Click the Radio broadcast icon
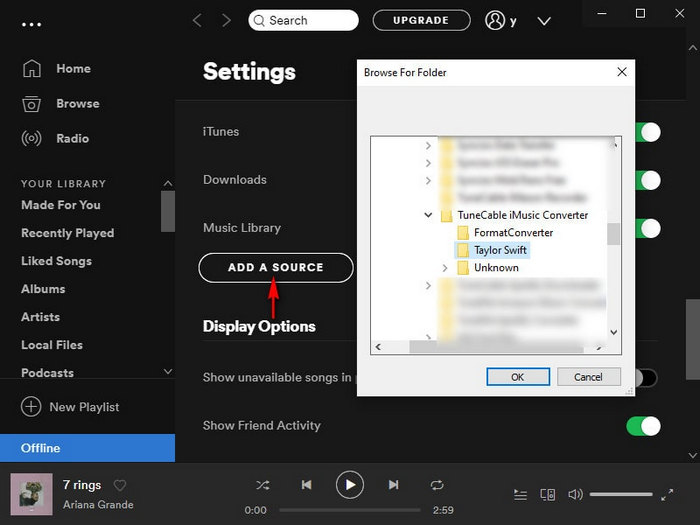The image size is (700, 525). [31, 138]
